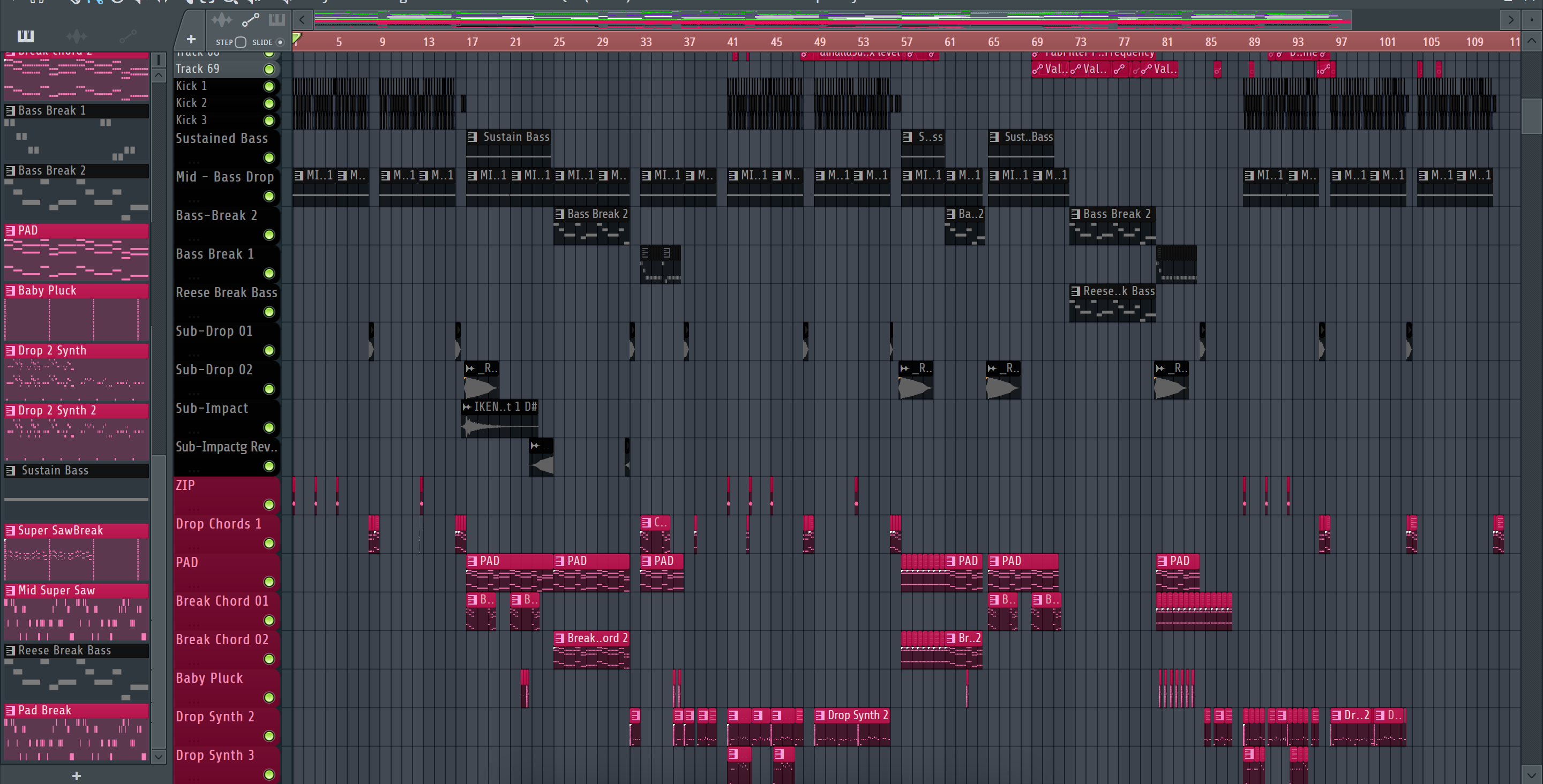The width and height of the screenshot is (1543, 784).
Task: Select pattern clip focus icon in playlist header
Action: click(x=276, y=20)
